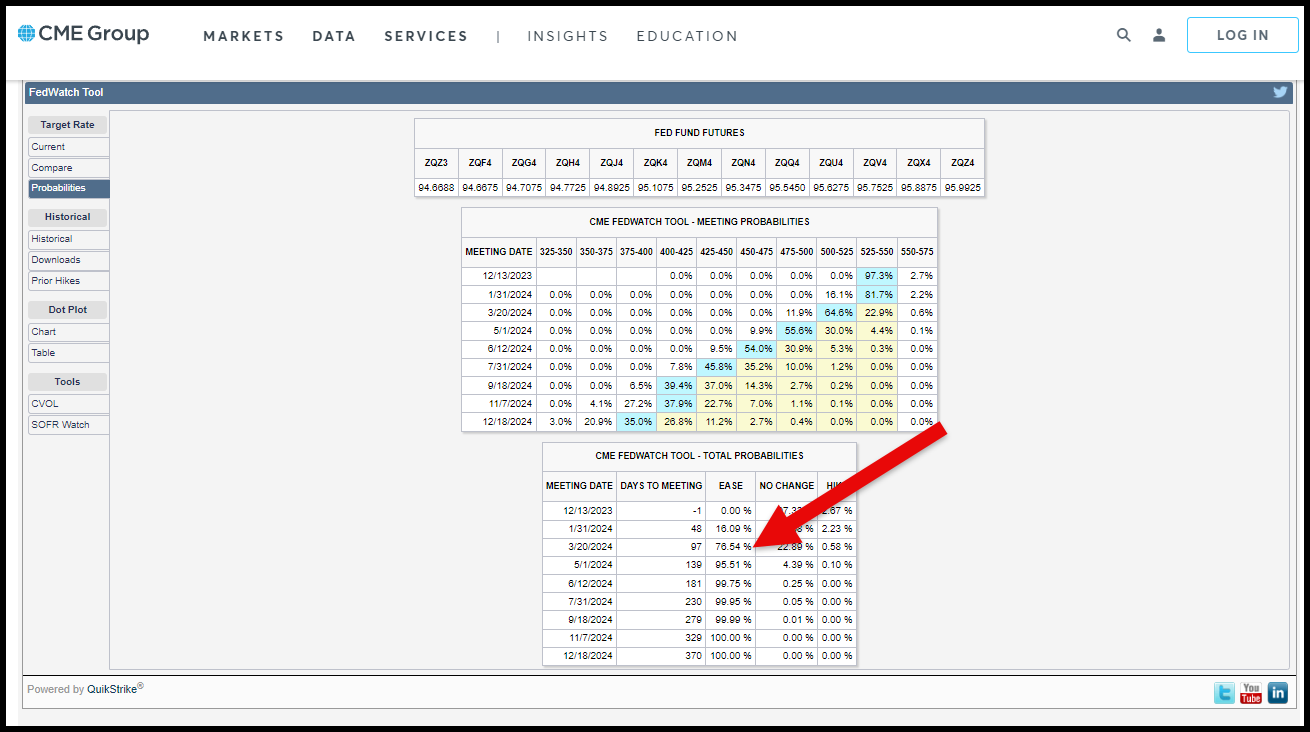Click the ZQM4 futures column header
The width and height of the screenshot is (1310, 732).
tap(700, 163)
